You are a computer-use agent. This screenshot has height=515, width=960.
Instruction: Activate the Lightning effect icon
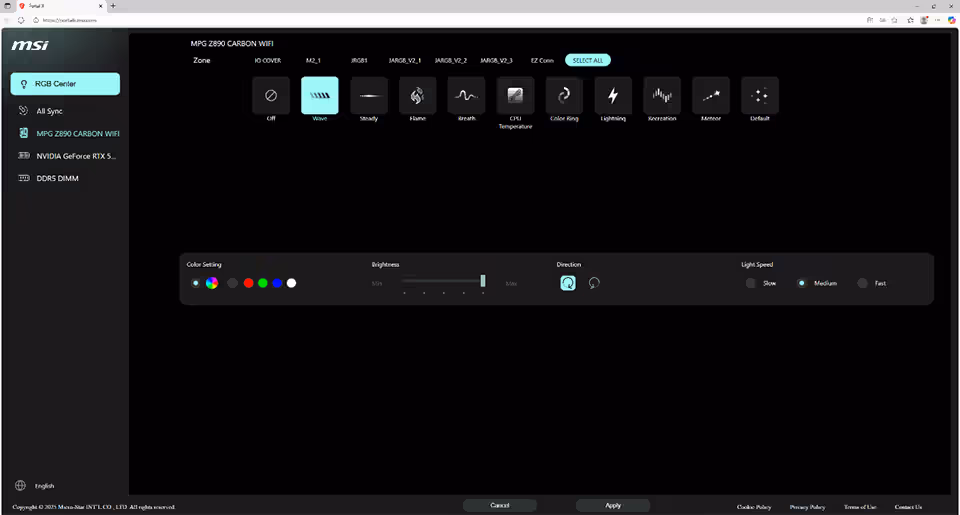coord(613,96)
